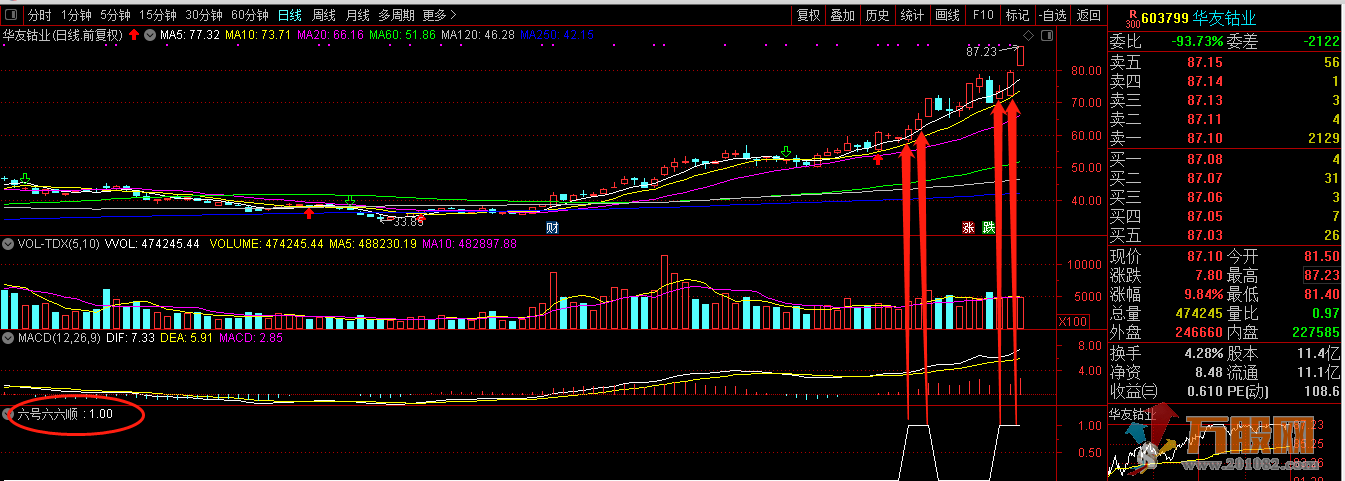Click the stock code 603799
Image resolution: width=1345 pixels, height=481 pixels.
(x=1165, y=18)
